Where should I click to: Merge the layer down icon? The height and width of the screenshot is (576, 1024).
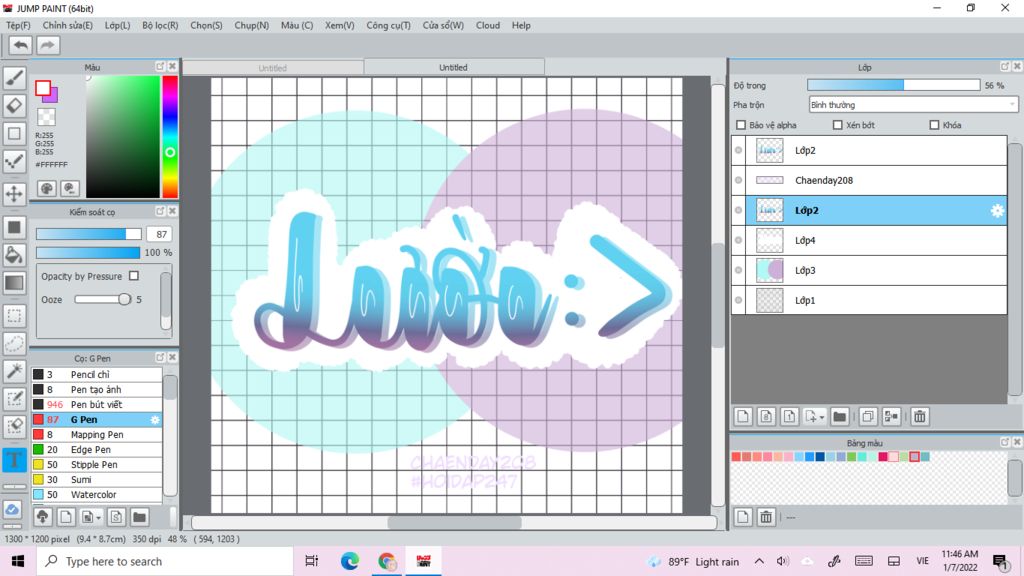pos(891,416)
